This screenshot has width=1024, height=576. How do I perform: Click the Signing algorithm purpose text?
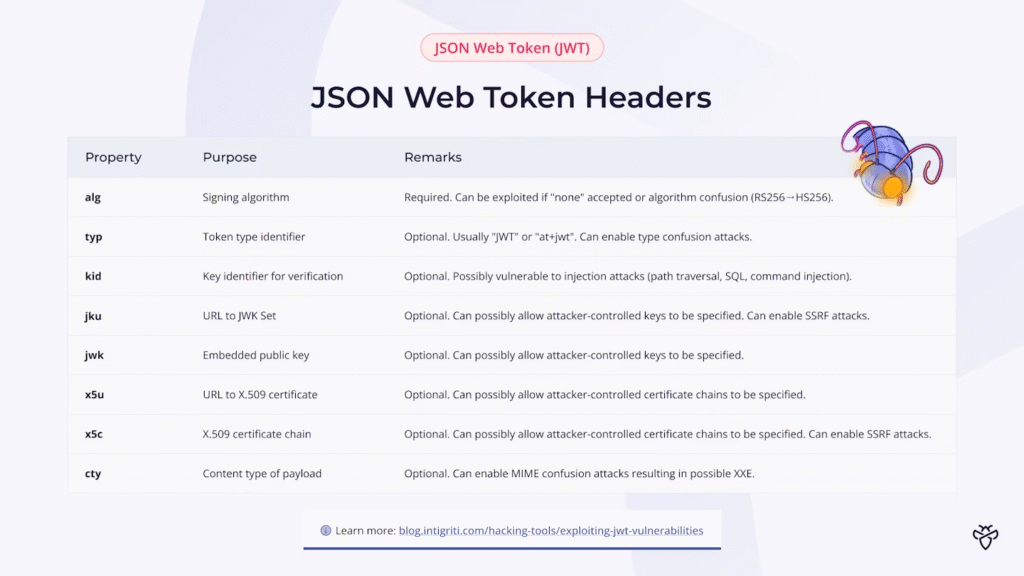coord(246,198)
